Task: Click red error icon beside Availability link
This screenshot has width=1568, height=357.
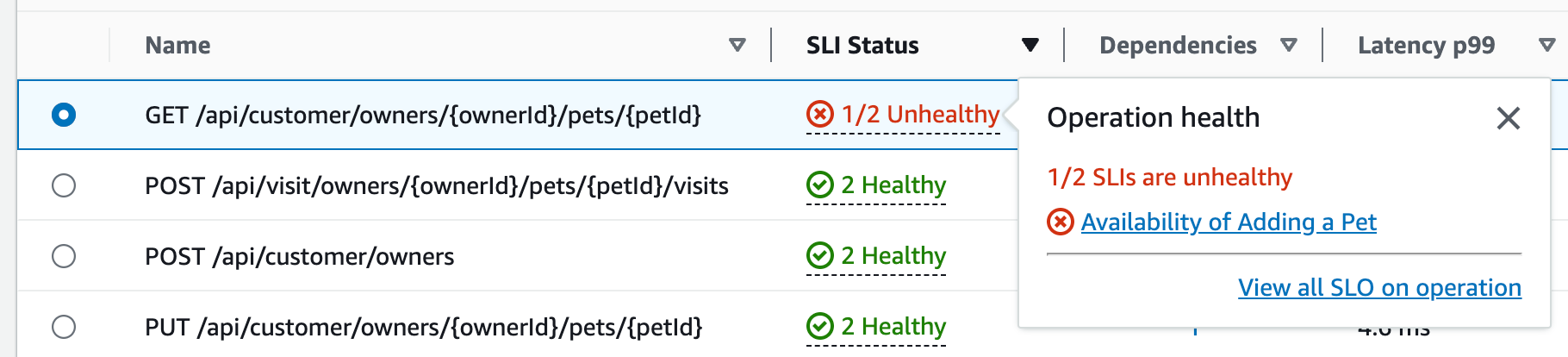Action: point(1060,222)
